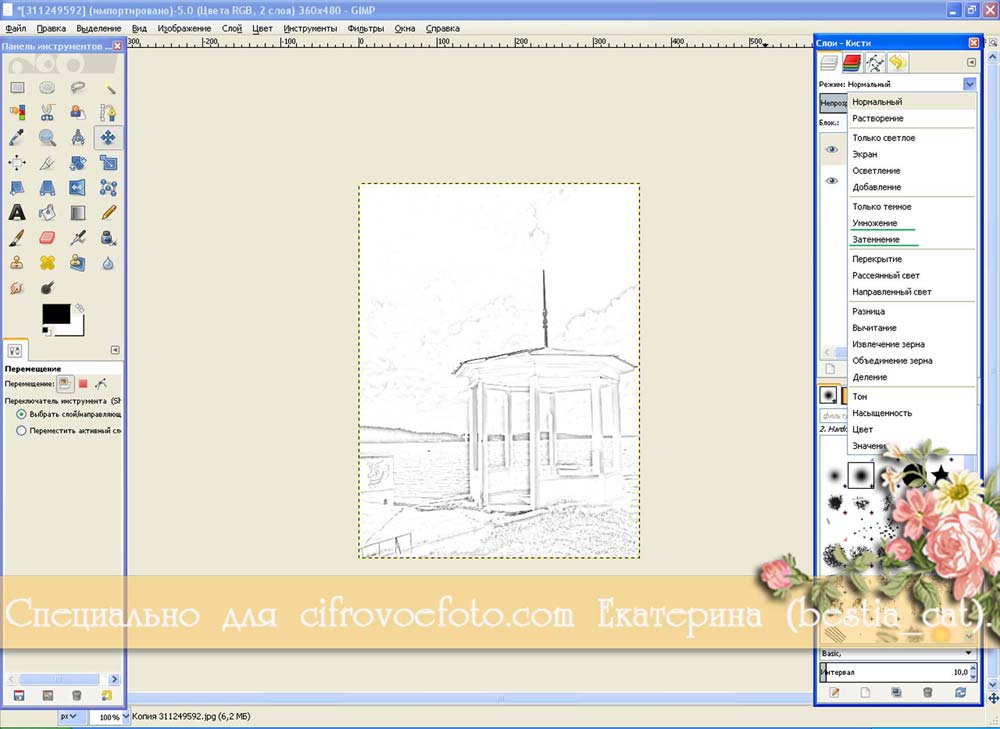
Task: Select the Rectangle Select tool
Action: [17, 88]
